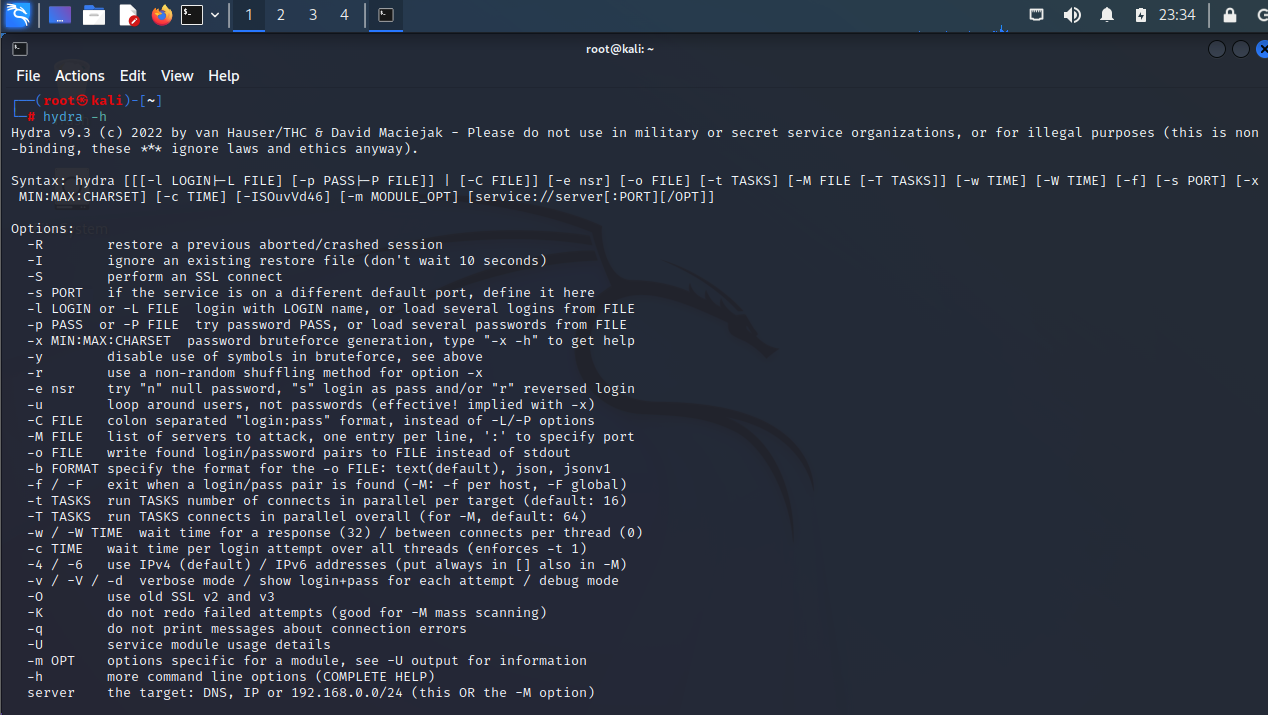Viewport: 1268px width, 715px height.
Task: Click the '-M FILE list of servers' line
Action: click(x=331, y=437)
